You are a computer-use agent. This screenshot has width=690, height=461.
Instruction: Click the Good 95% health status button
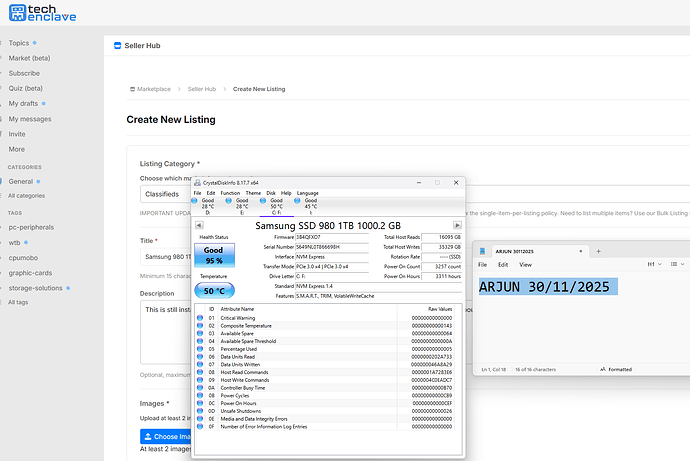pos(213,256)
